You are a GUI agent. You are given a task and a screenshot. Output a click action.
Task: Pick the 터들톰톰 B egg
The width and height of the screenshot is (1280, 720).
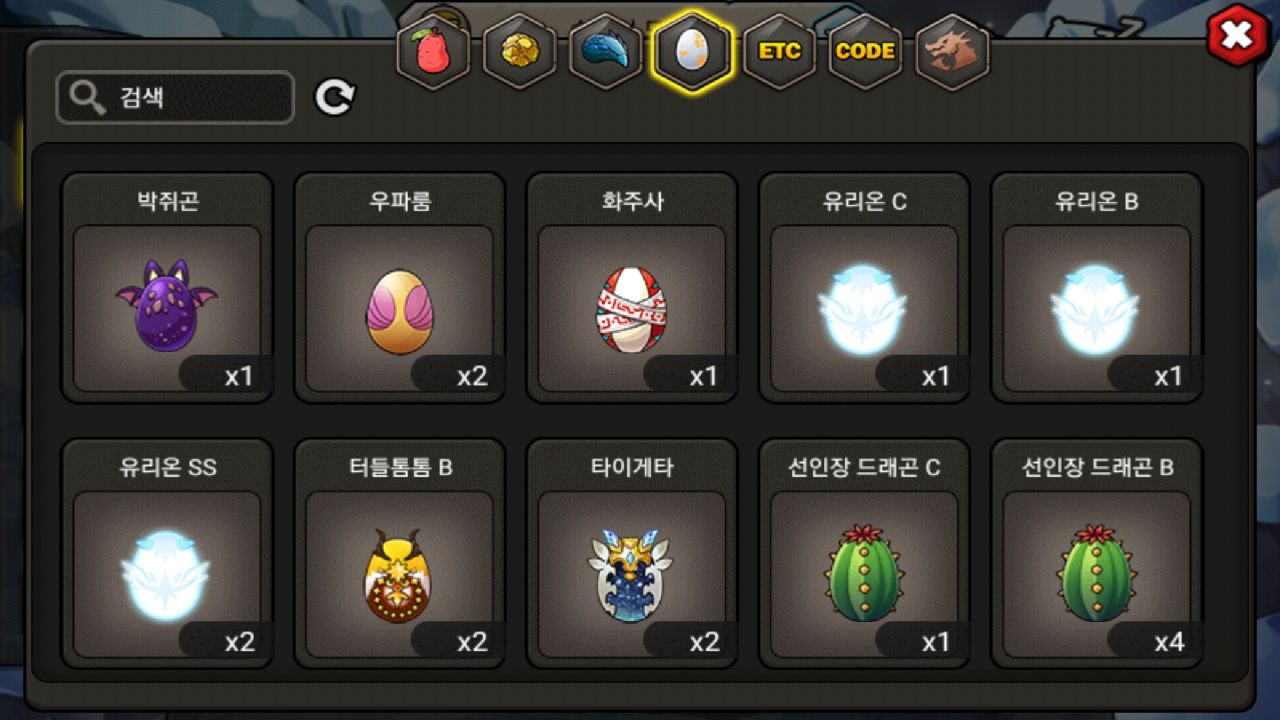coord(399,554)
